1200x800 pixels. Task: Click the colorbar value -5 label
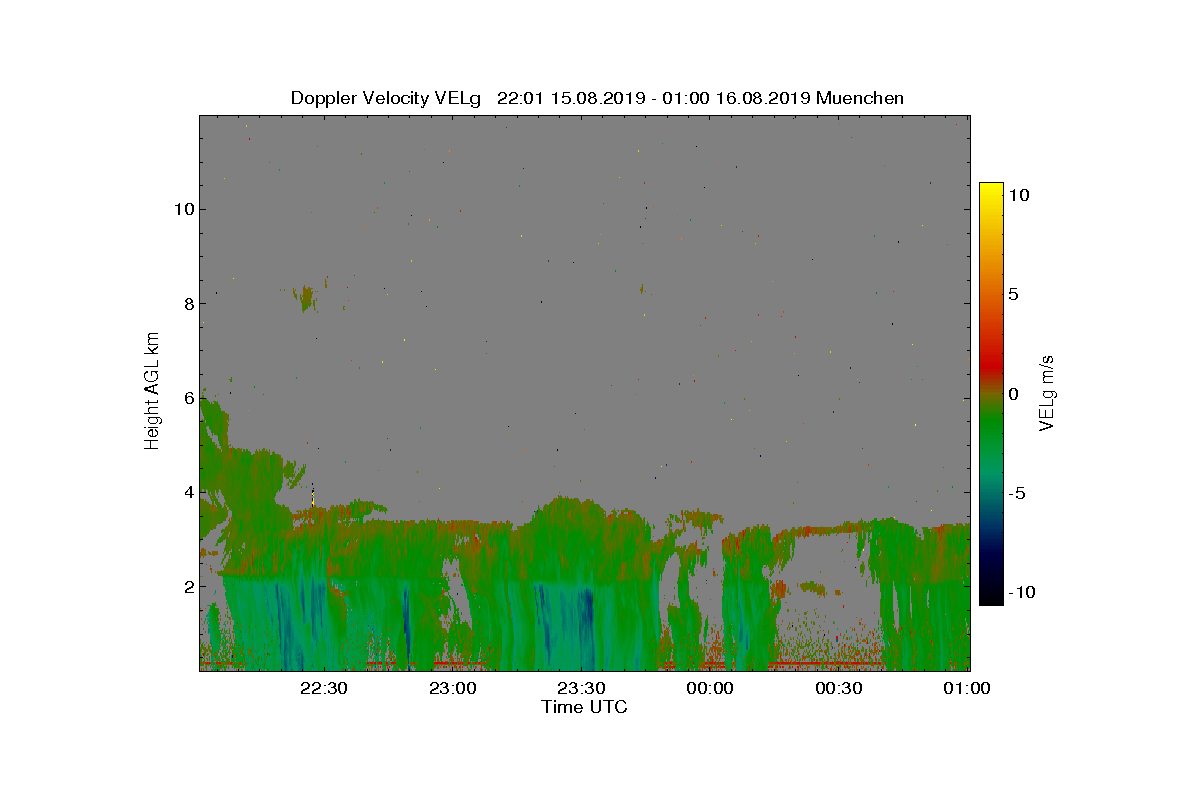1017,493
